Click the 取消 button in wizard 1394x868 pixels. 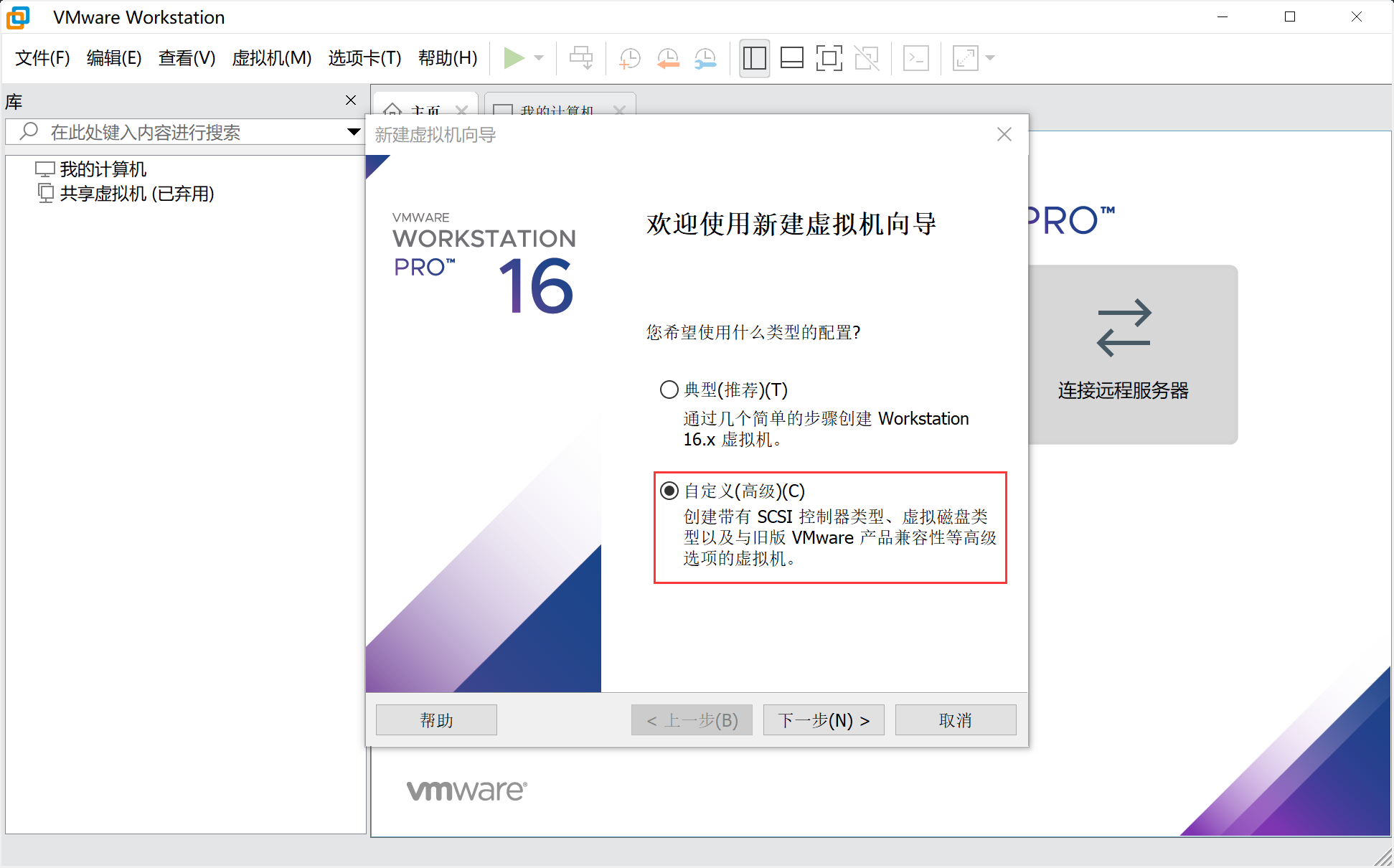pos(955,720)
